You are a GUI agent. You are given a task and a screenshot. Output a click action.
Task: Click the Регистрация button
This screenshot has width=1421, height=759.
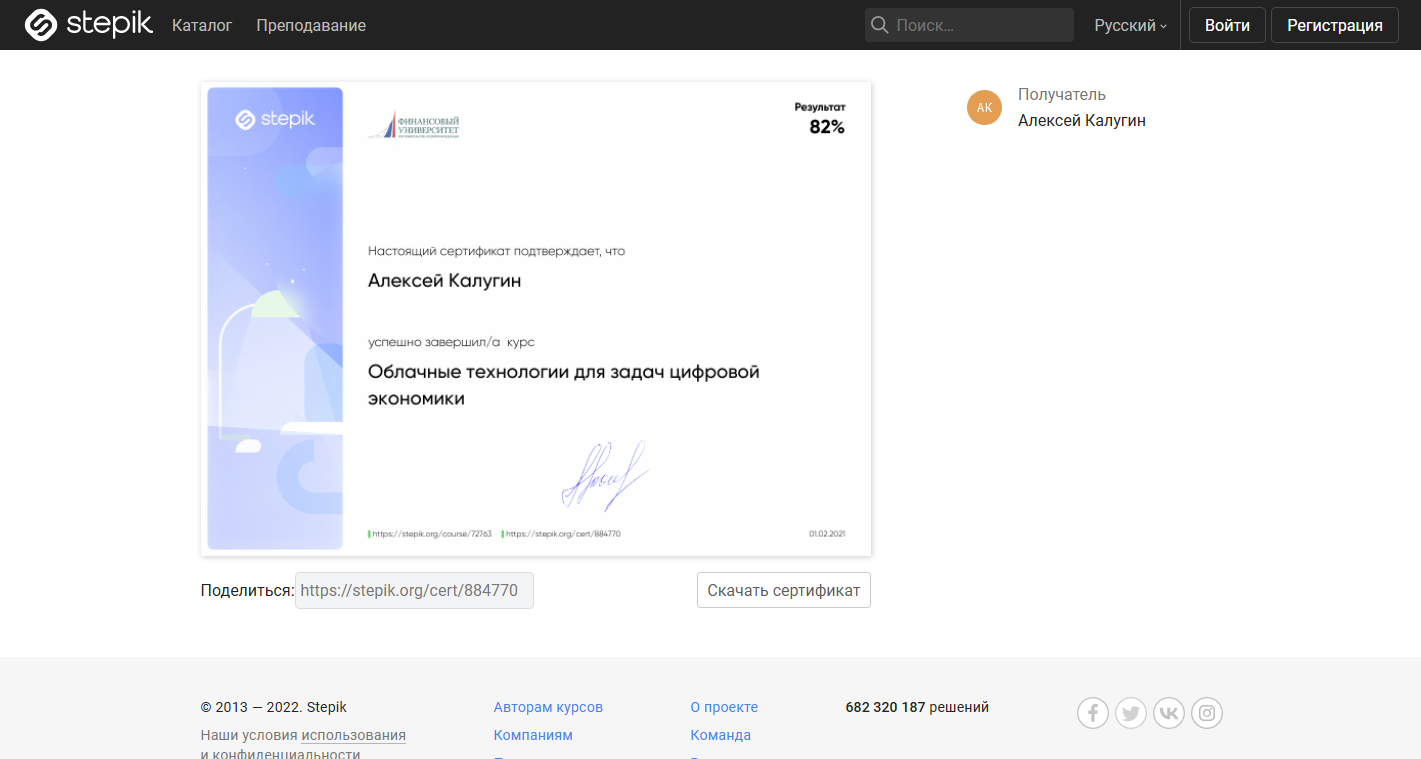pyautogui.click(x=1334, y=24)
